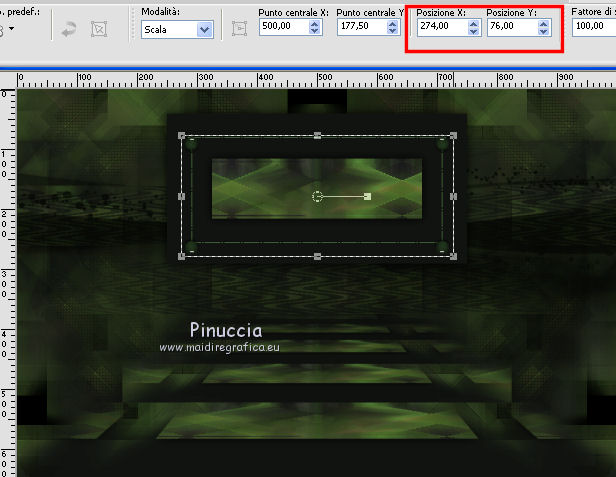This screenshot has height=477, width=616.
Task: Click the left-middle selection handle
Action: [x=182, y=196]
